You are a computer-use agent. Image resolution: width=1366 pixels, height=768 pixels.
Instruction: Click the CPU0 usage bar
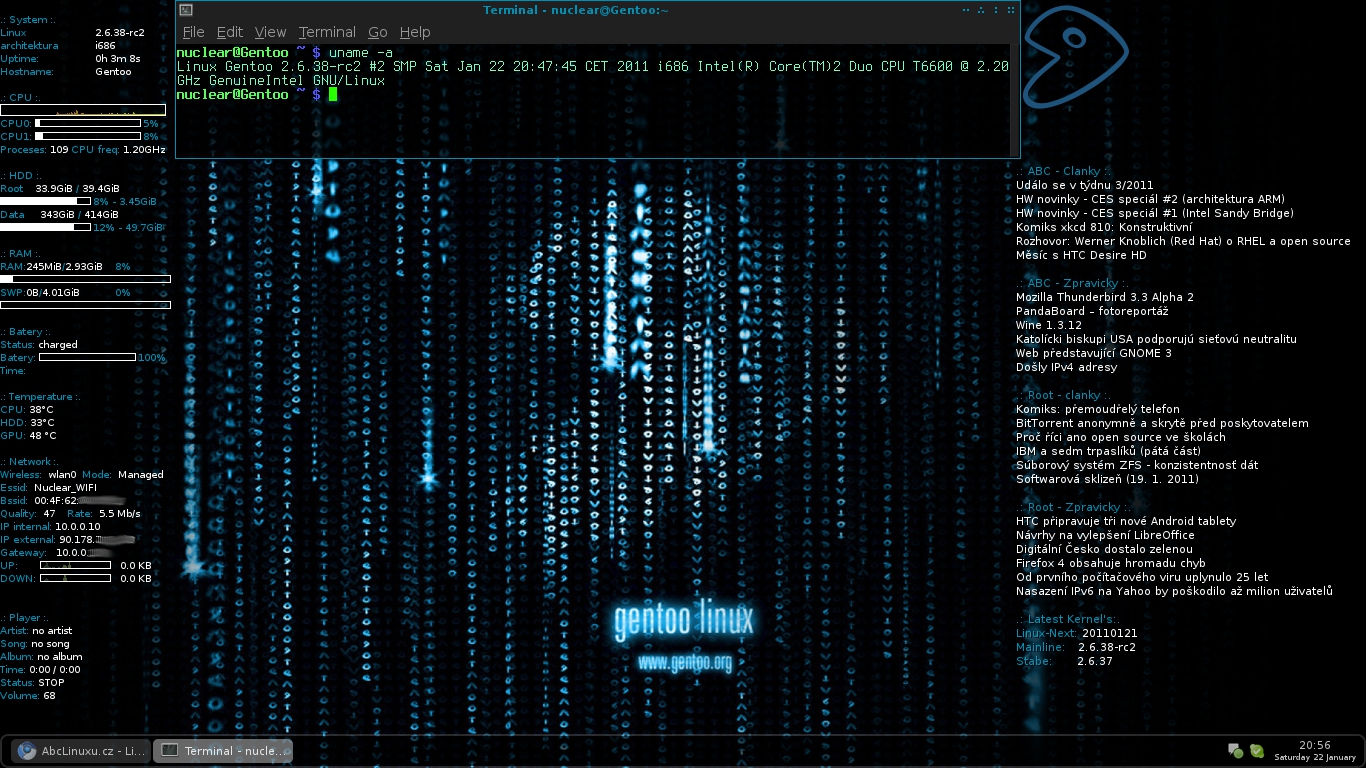coord(88,123)
